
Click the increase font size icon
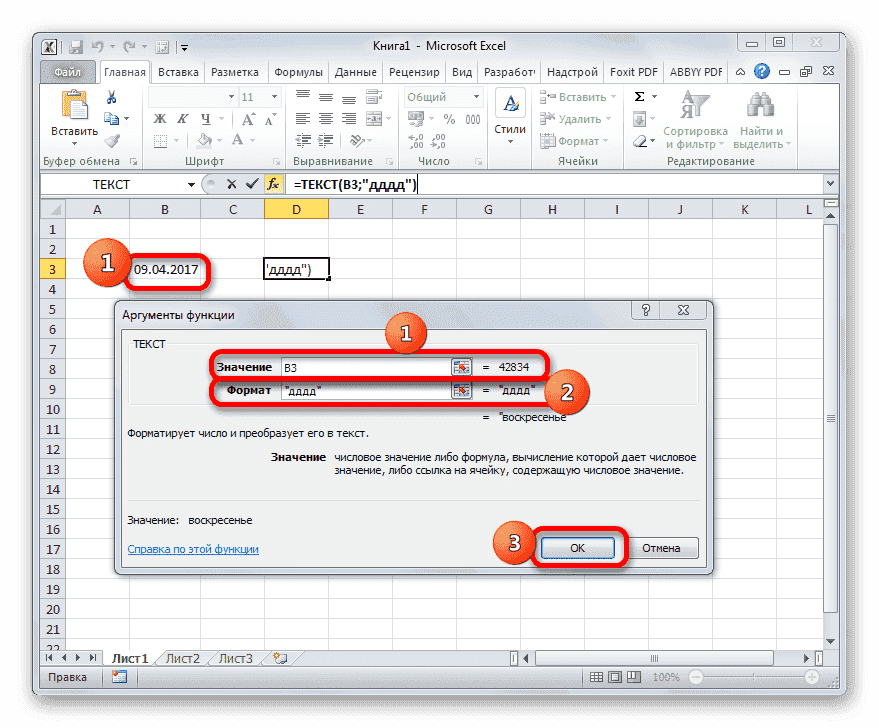(x=248, y=119)
